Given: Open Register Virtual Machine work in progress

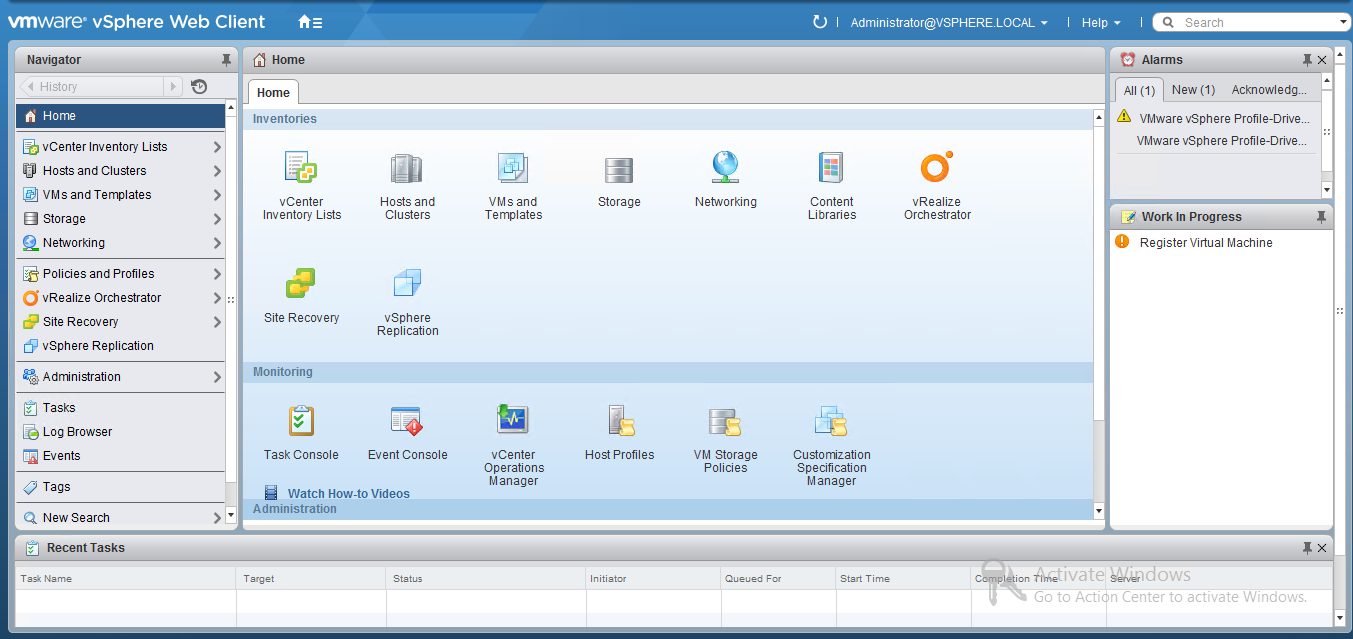Looking at the screenshot, I should coord(1206,243).
